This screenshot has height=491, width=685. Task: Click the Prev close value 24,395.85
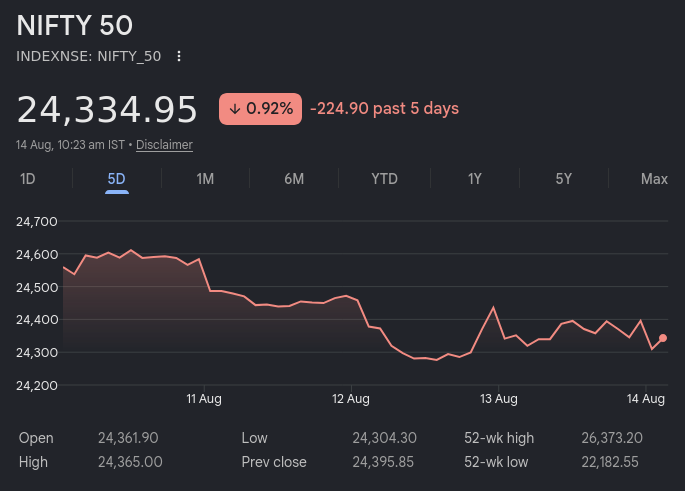click(x=383, y=462)
